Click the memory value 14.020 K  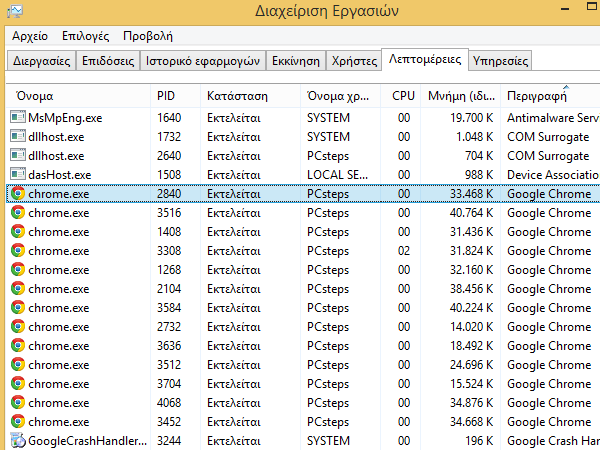471,327
